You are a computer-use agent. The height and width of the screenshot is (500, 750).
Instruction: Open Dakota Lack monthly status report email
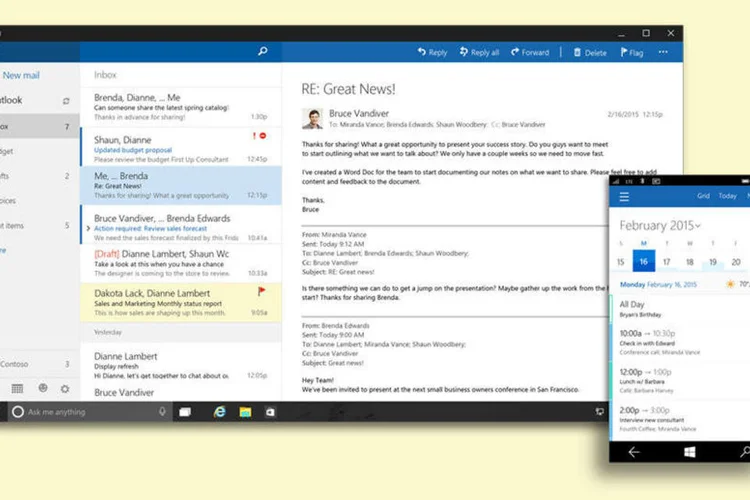point(181,302)
